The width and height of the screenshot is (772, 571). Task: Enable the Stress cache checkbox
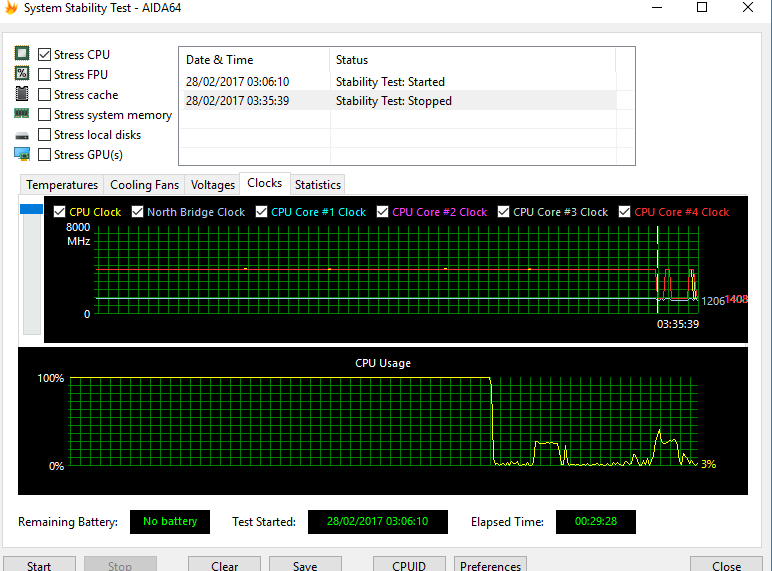[44, 95]
